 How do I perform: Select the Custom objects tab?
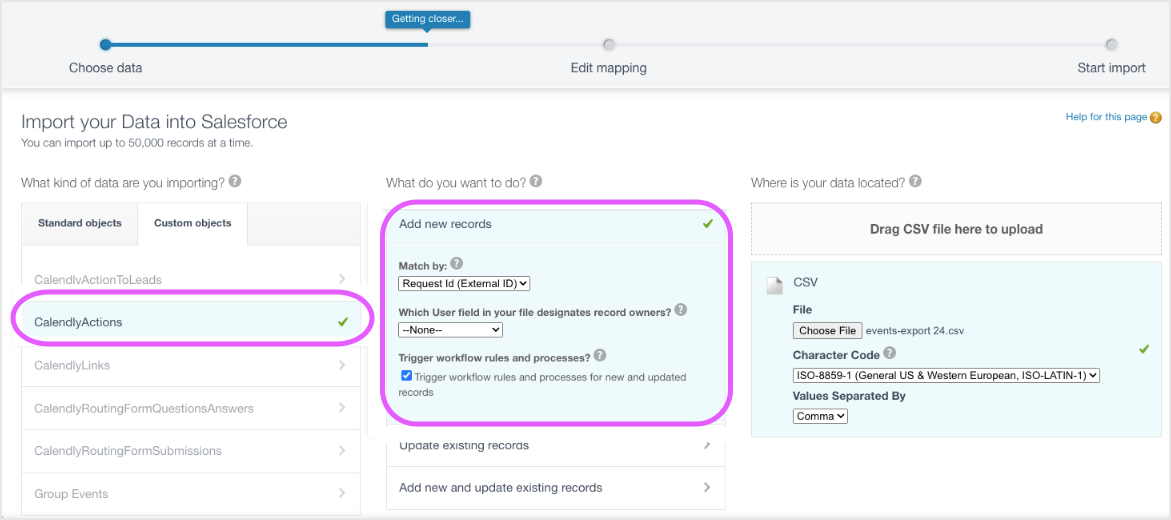click(192, 223)
